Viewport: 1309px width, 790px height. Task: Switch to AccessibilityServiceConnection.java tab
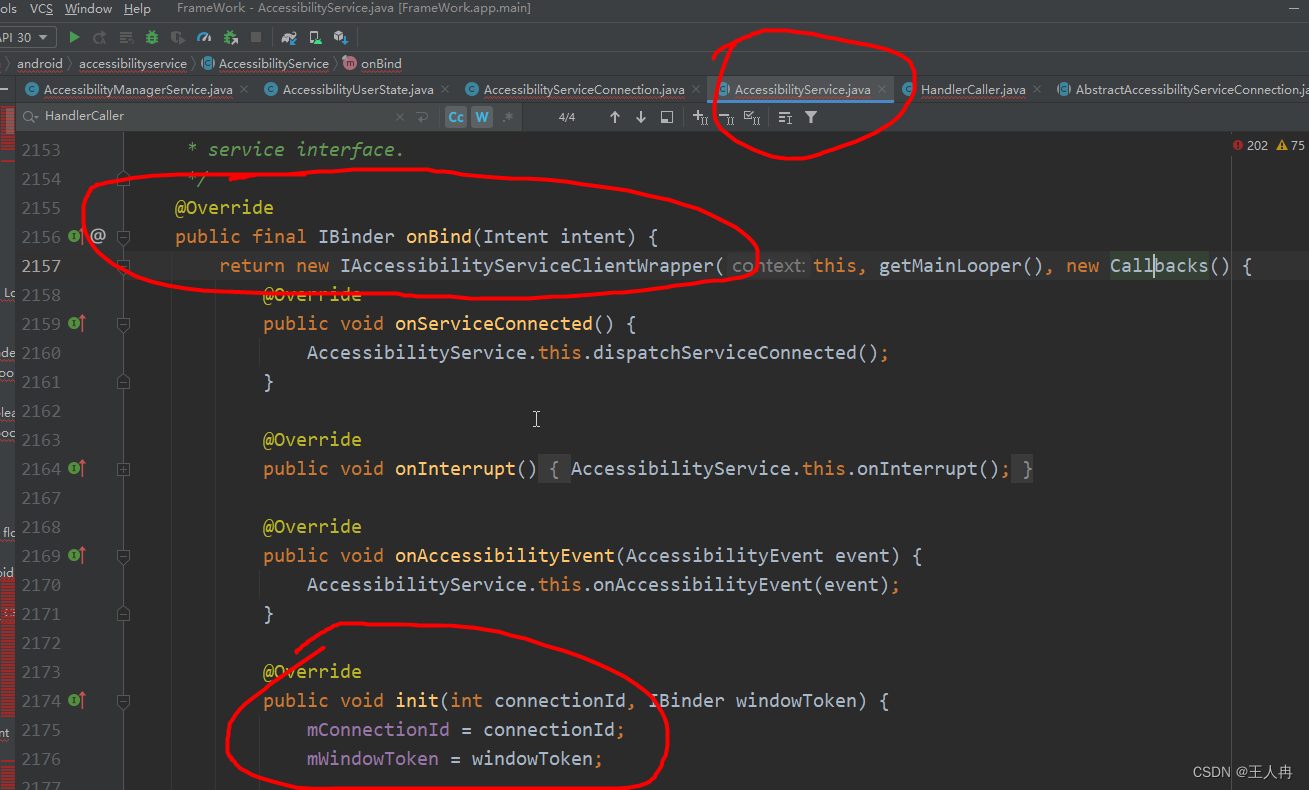(584, 90)
